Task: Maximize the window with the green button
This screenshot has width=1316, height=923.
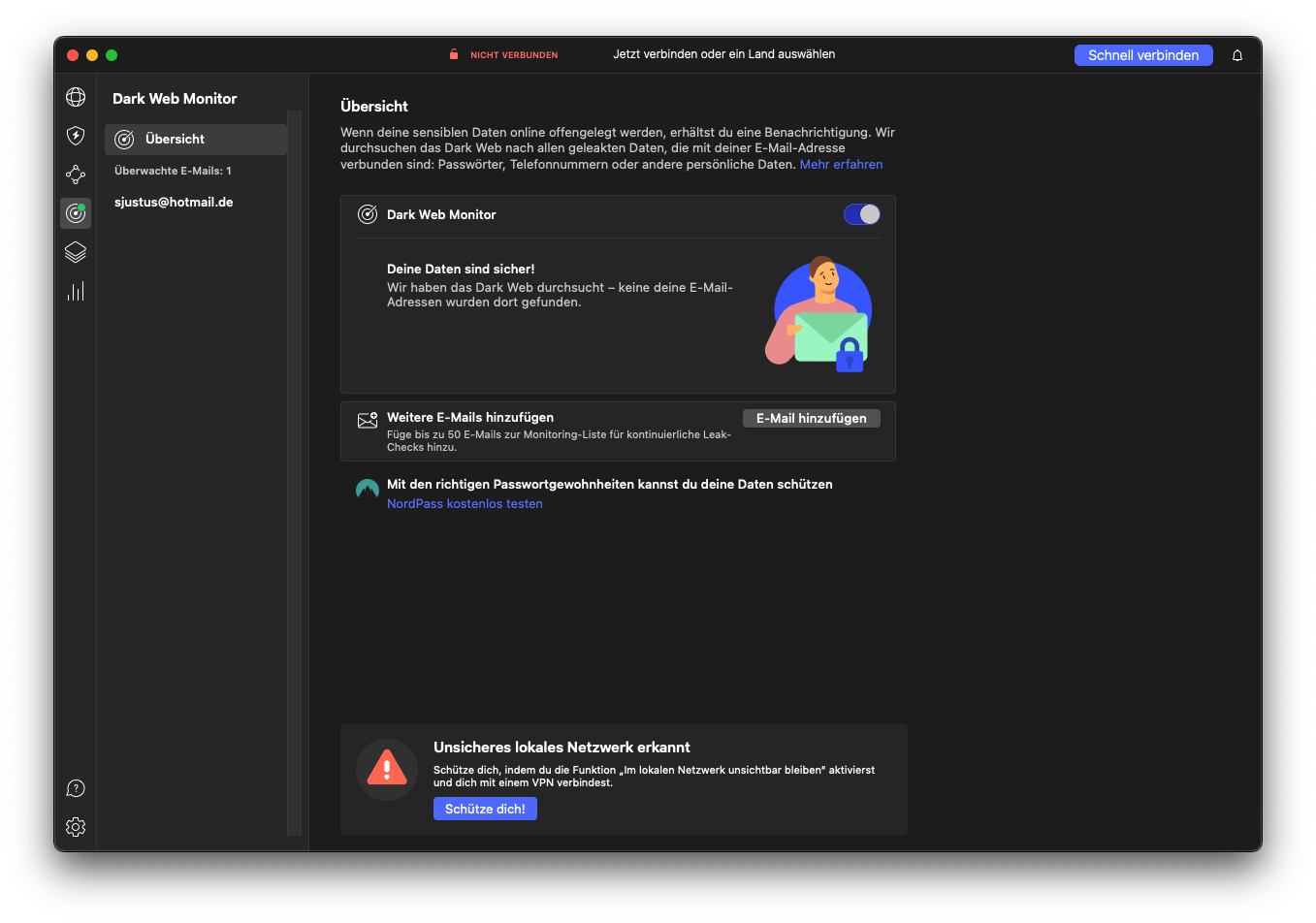Action: click(x=112, y=55)
